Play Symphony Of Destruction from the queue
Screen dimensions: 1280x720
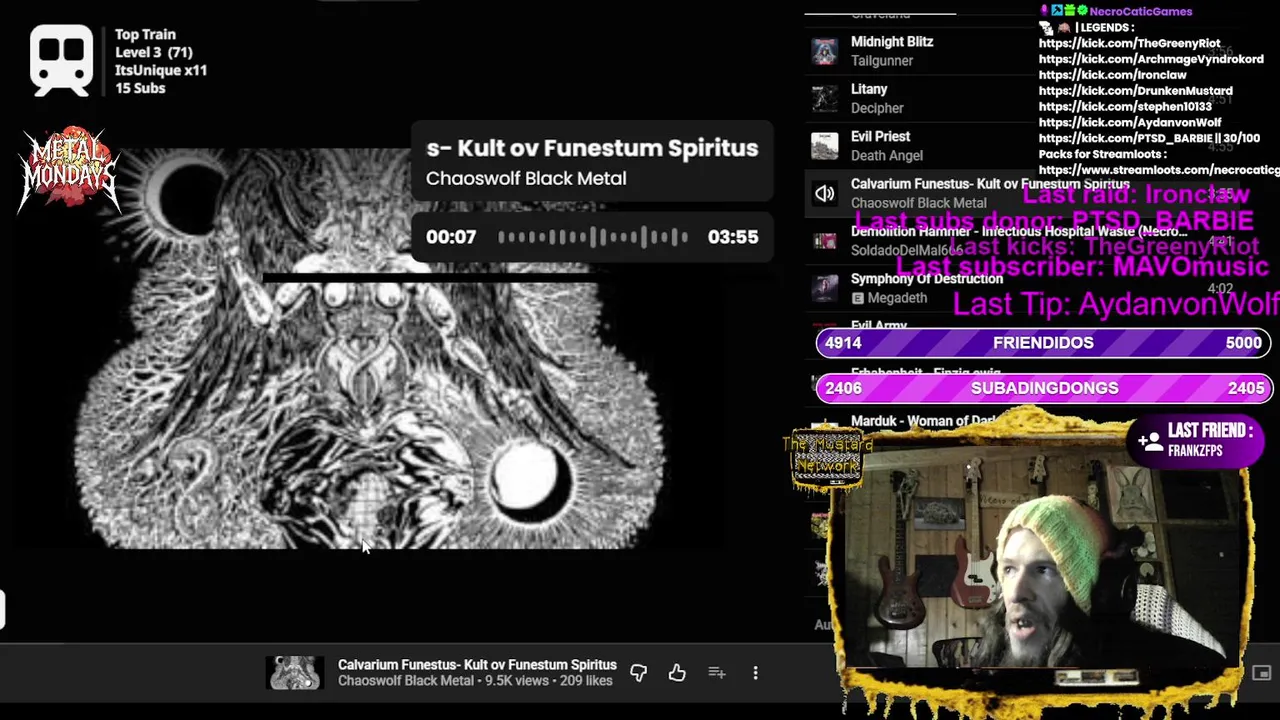click(x=927, y=279)
